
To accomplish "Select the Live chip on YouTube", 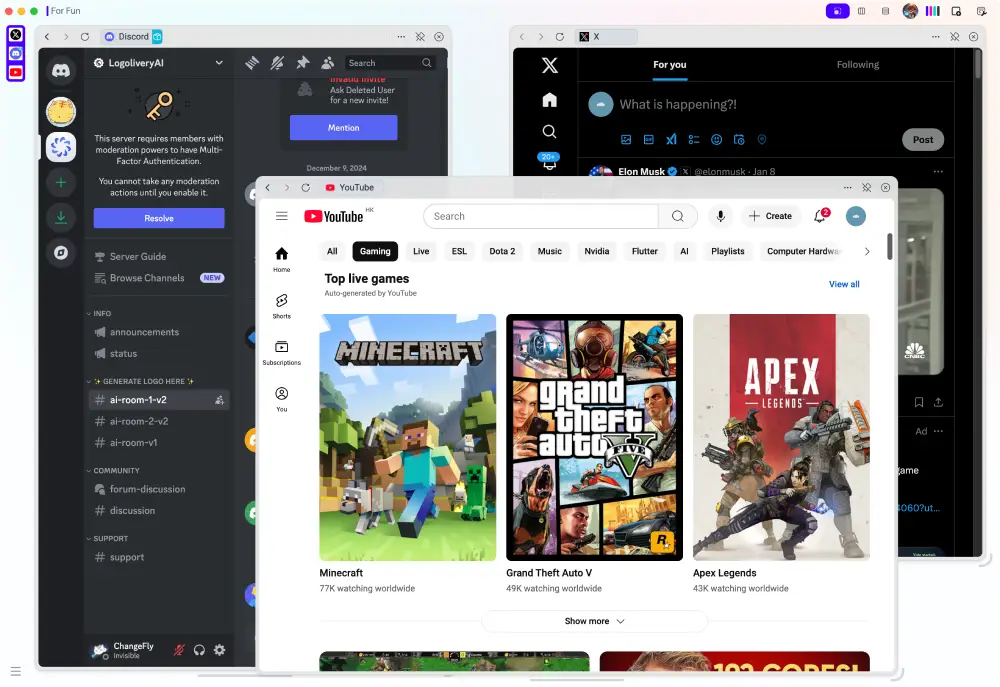I will coord(421,251).
